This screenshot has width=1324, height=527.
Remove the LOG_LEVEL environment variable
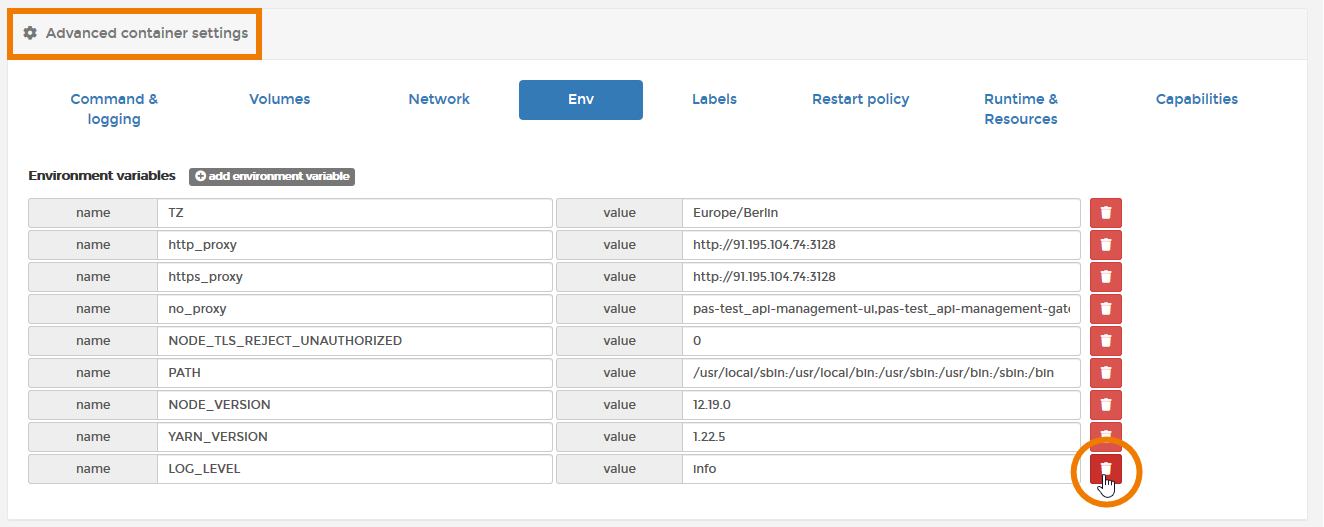click(1105, 468)
